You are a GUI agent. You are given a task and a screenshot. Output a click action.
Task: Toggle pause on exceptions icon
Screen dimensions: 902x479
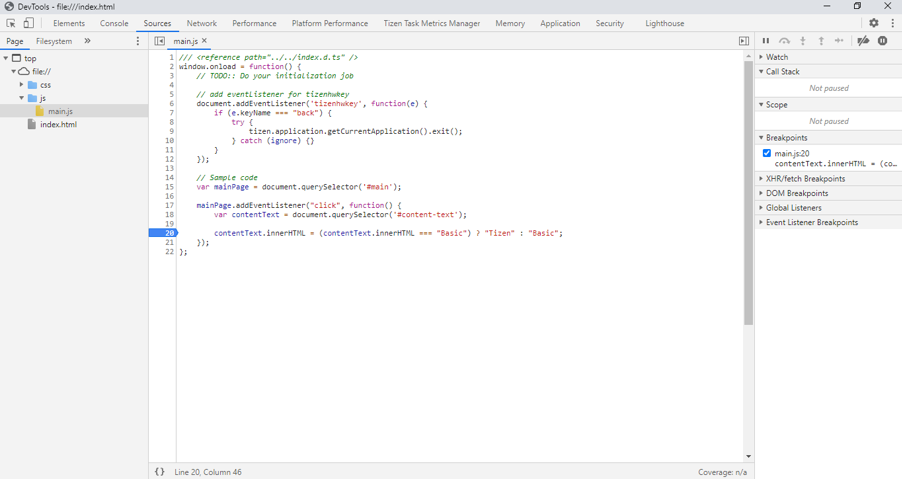883,41
